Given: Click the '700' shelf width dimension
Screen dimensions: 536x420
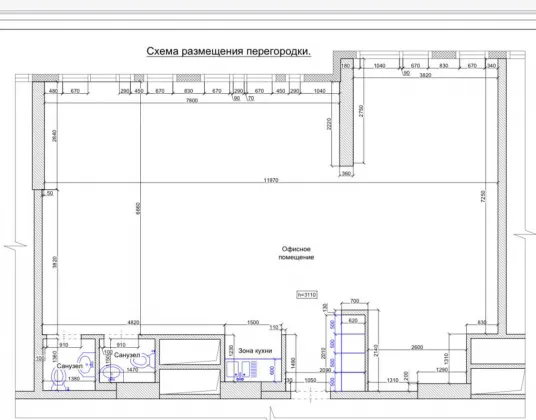Looking at the screenshot, I should [x=355, y=301].
